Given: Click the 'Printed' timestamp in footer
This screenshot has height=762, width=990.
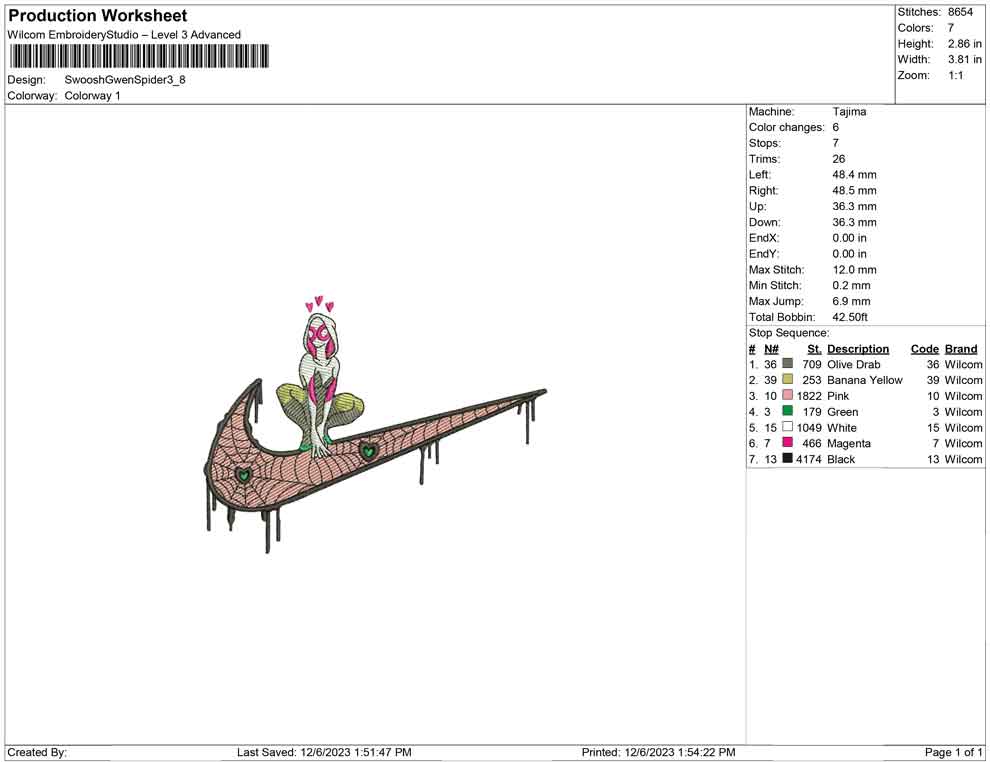Looking at the screenshot, I should click(659, 752).
